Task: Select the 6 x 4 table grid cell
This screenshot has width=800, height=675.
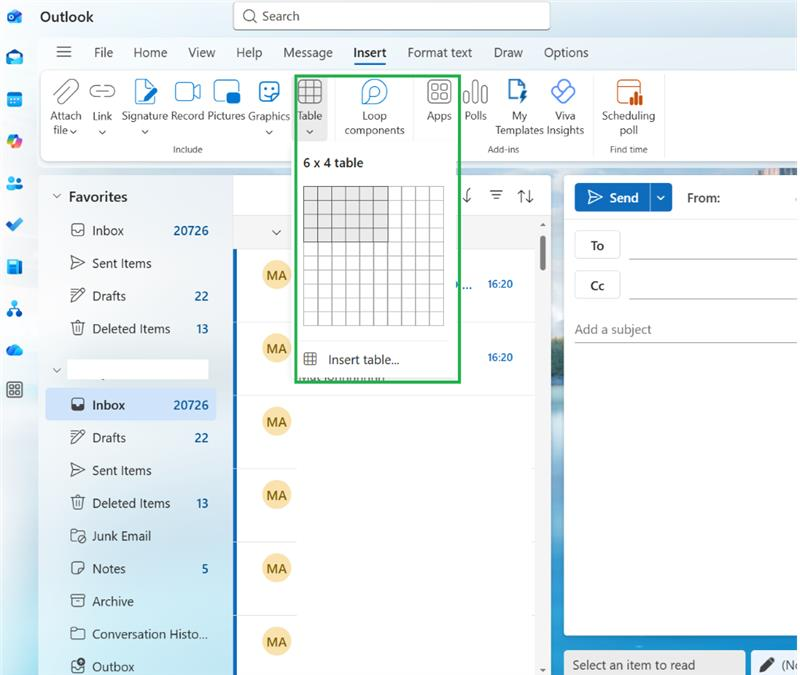Action: [x=381, y=235]
